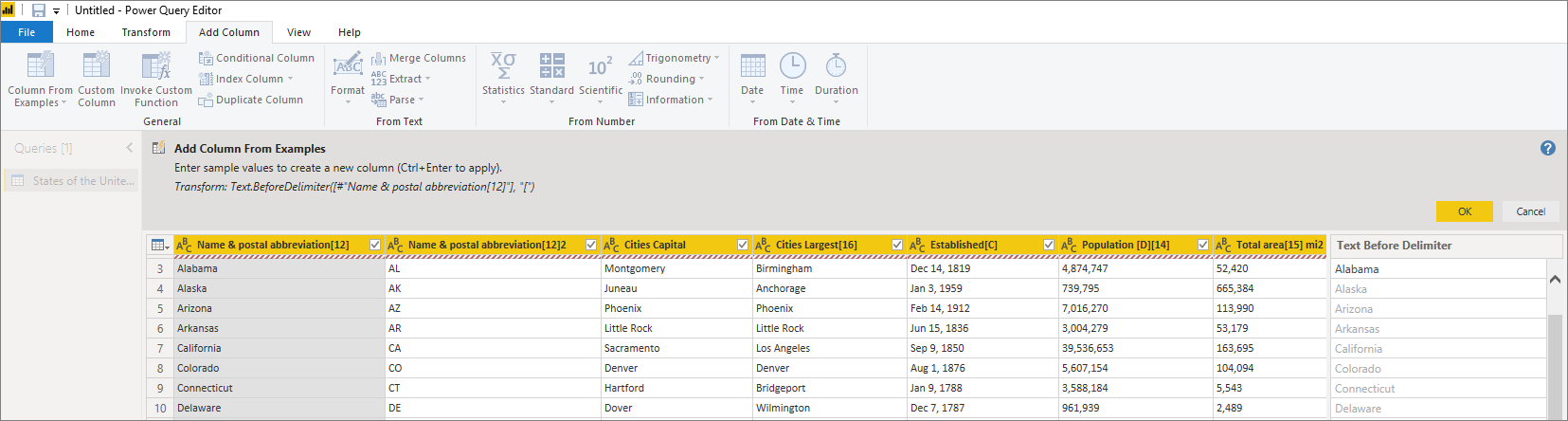Image resolution: width=1568 pixels, height=421 pixels.
Task: Open the help question mark icon
Action: point(1548,148)
